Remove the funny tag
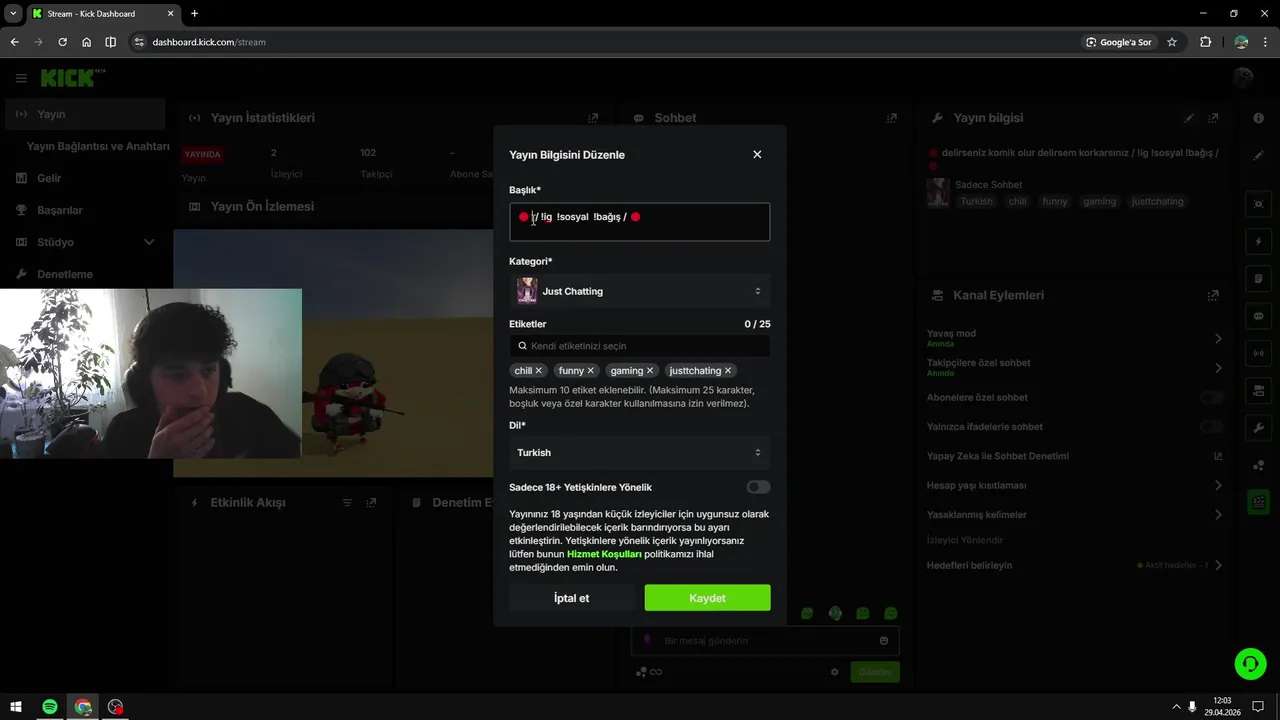 591,371
